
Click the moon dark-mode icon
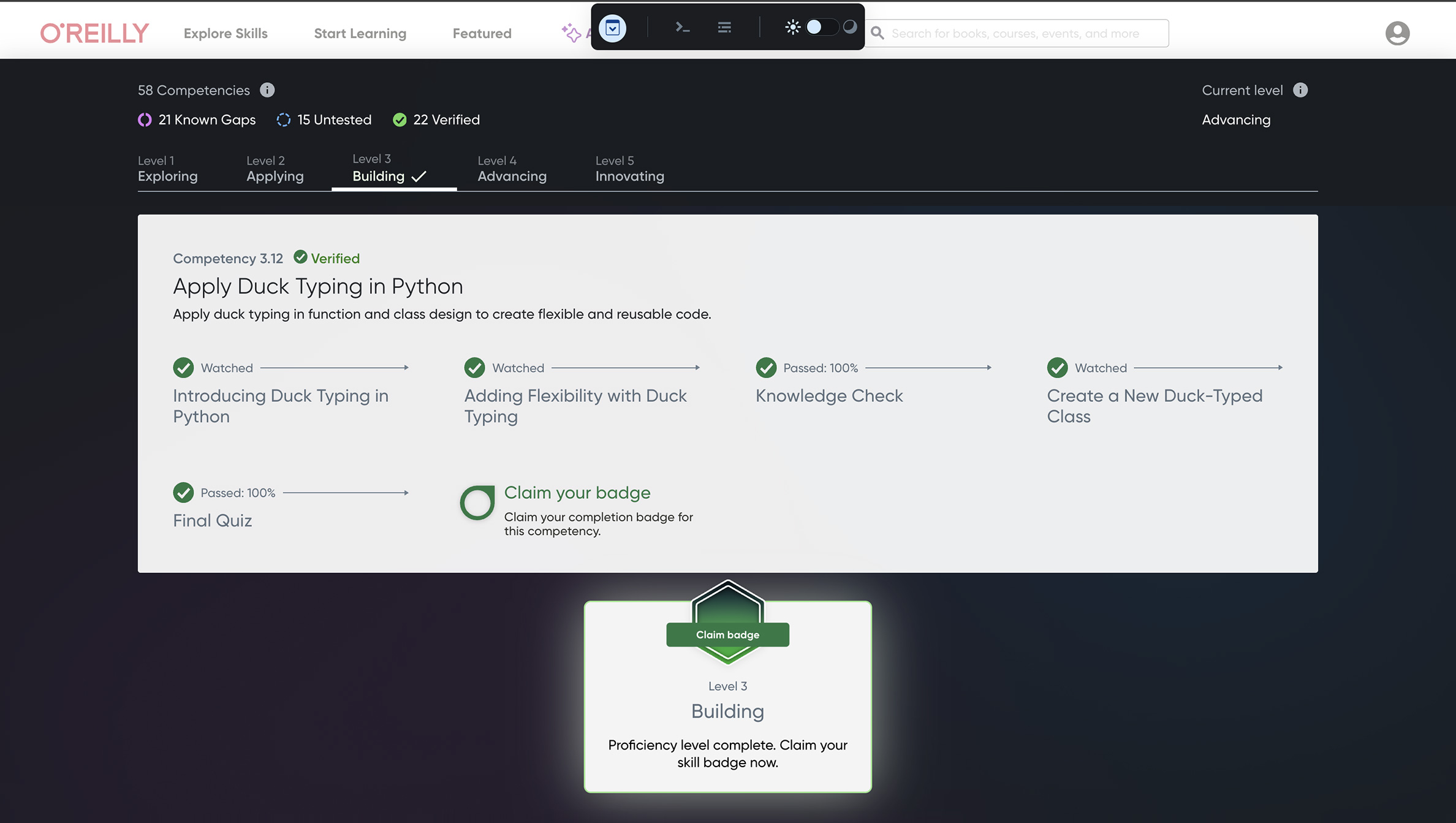[x=850, y=26]
